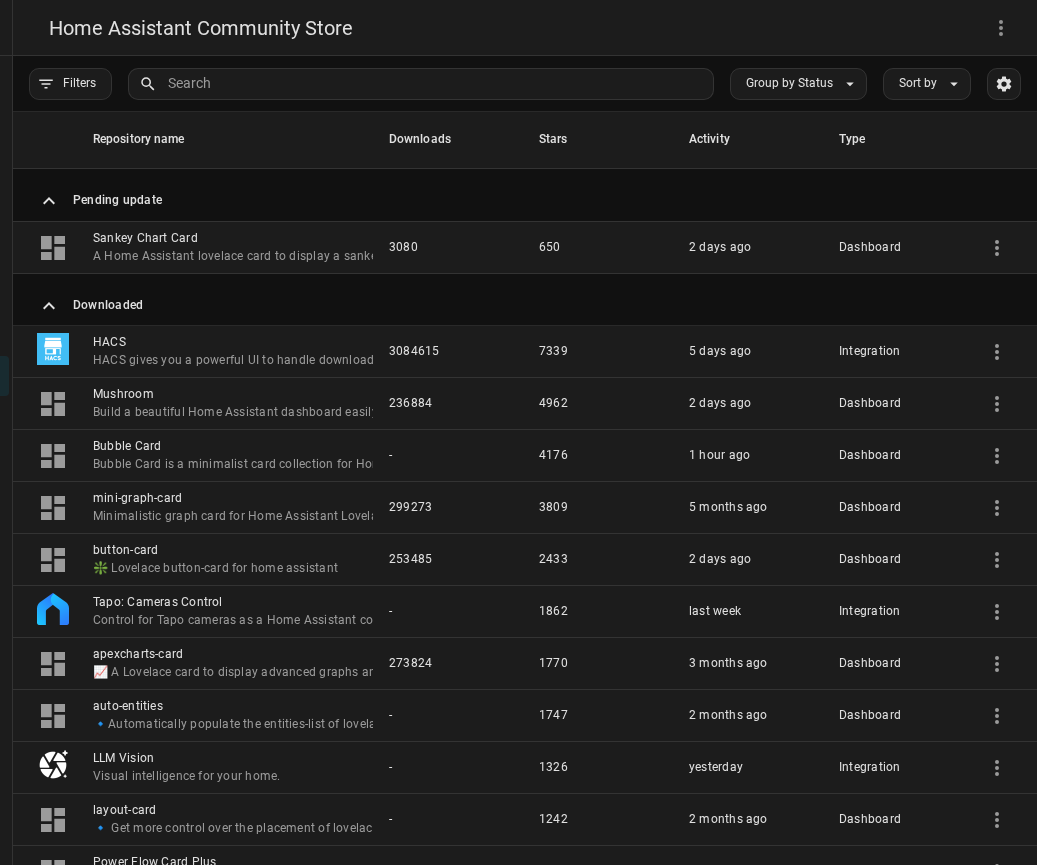Sort by Downloads column header

pos(419,139)
